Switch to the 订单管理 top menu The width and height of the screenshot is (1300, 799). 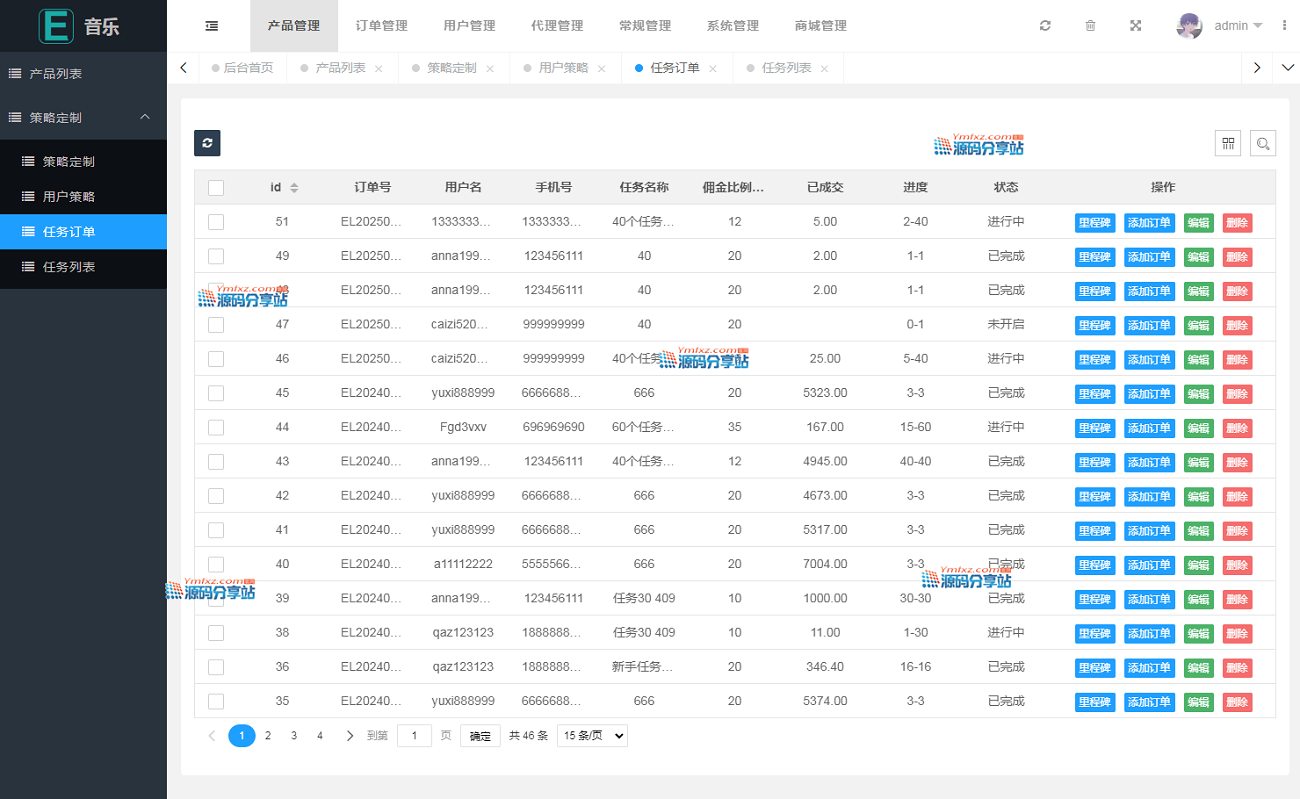pyautogui.click(x=381, y=26)
